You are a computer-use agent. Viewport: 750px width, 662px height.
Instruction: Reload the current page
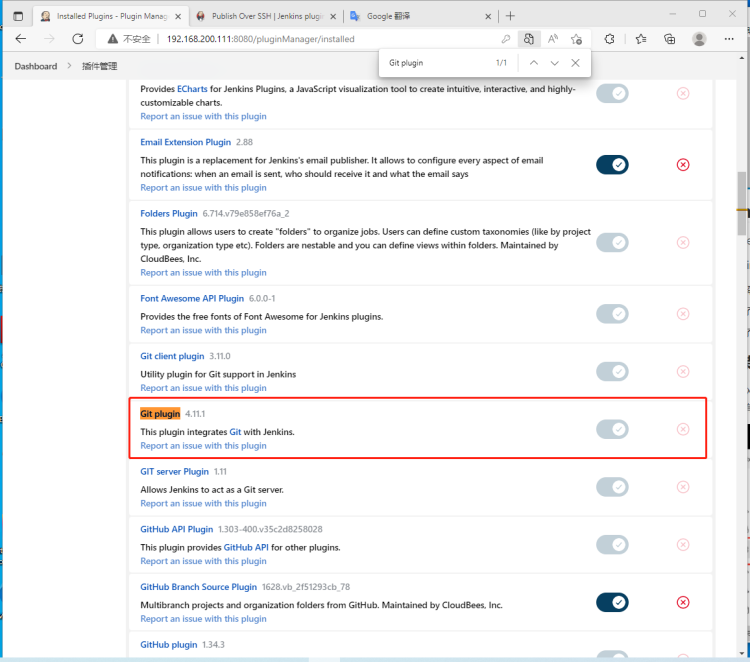77,39
